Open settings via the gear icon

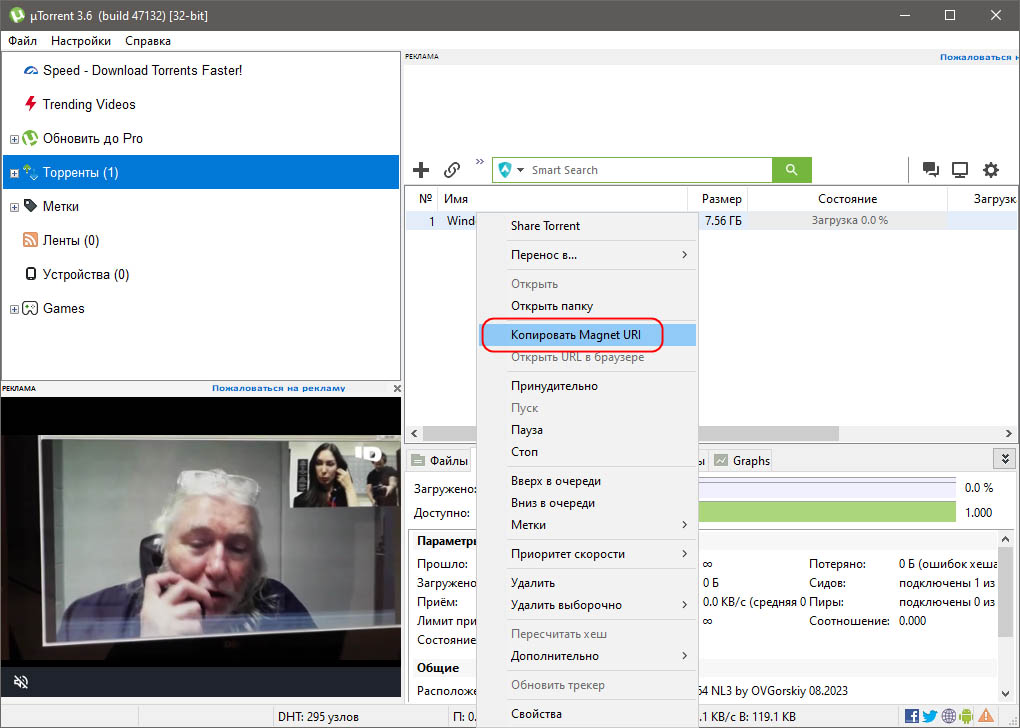[x=991, y=170]
